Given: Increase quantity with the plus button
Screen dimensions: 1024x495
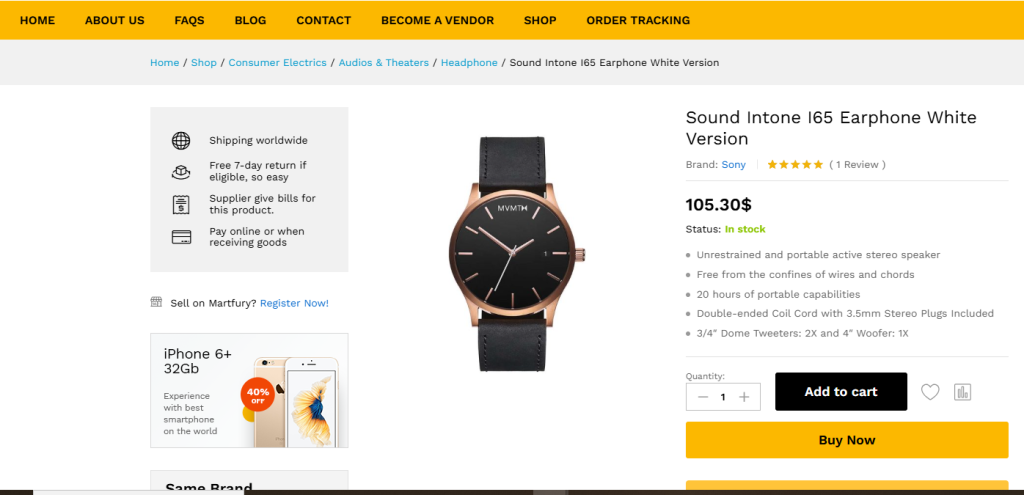Looking at the screenshot, I should pyautogui.click(x=744, y=397).
